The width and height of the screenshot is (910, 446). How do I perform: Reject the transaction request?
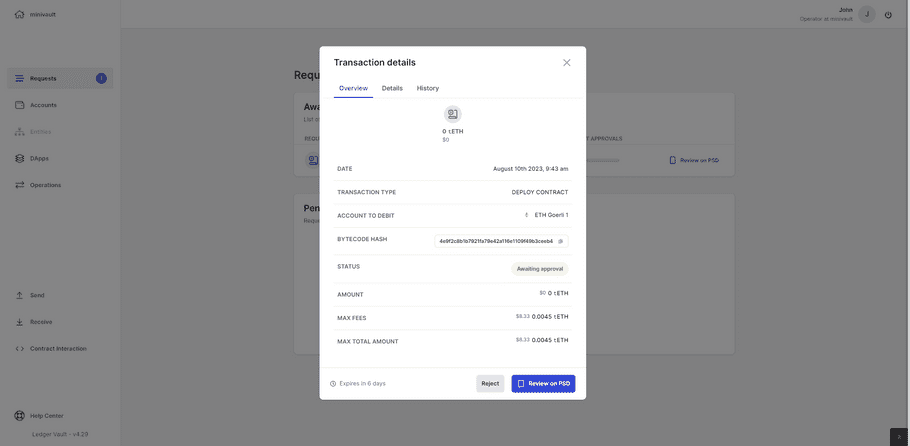click(x=490, y=383)
